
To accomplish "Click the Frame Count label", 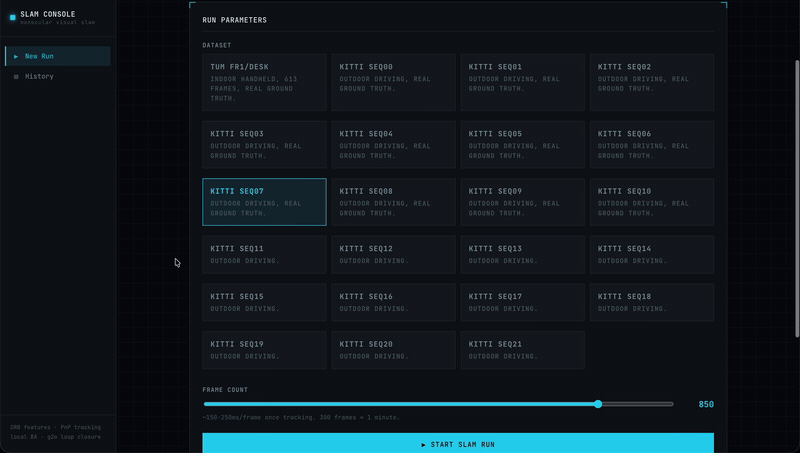I will [225, 390].
